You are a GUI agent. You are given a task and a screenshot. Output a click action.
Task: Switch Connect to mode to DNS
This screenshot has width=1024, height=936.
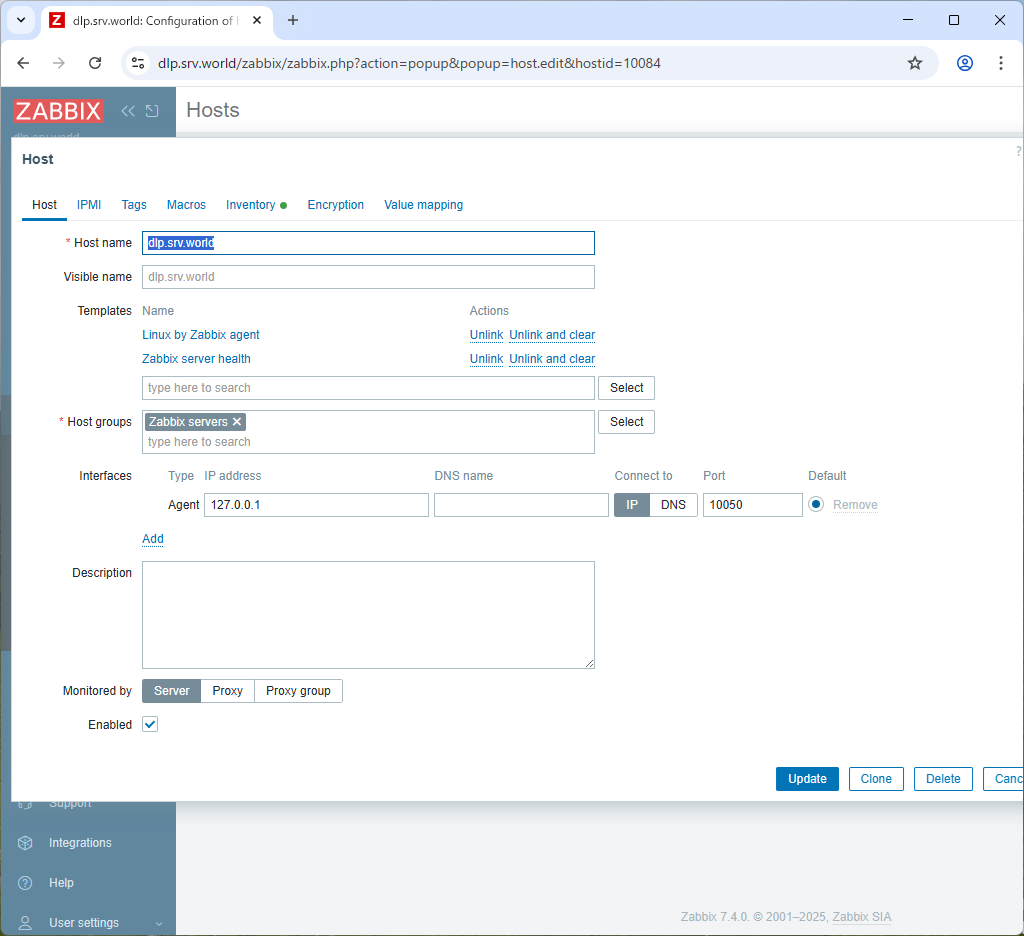click(674, 504)
